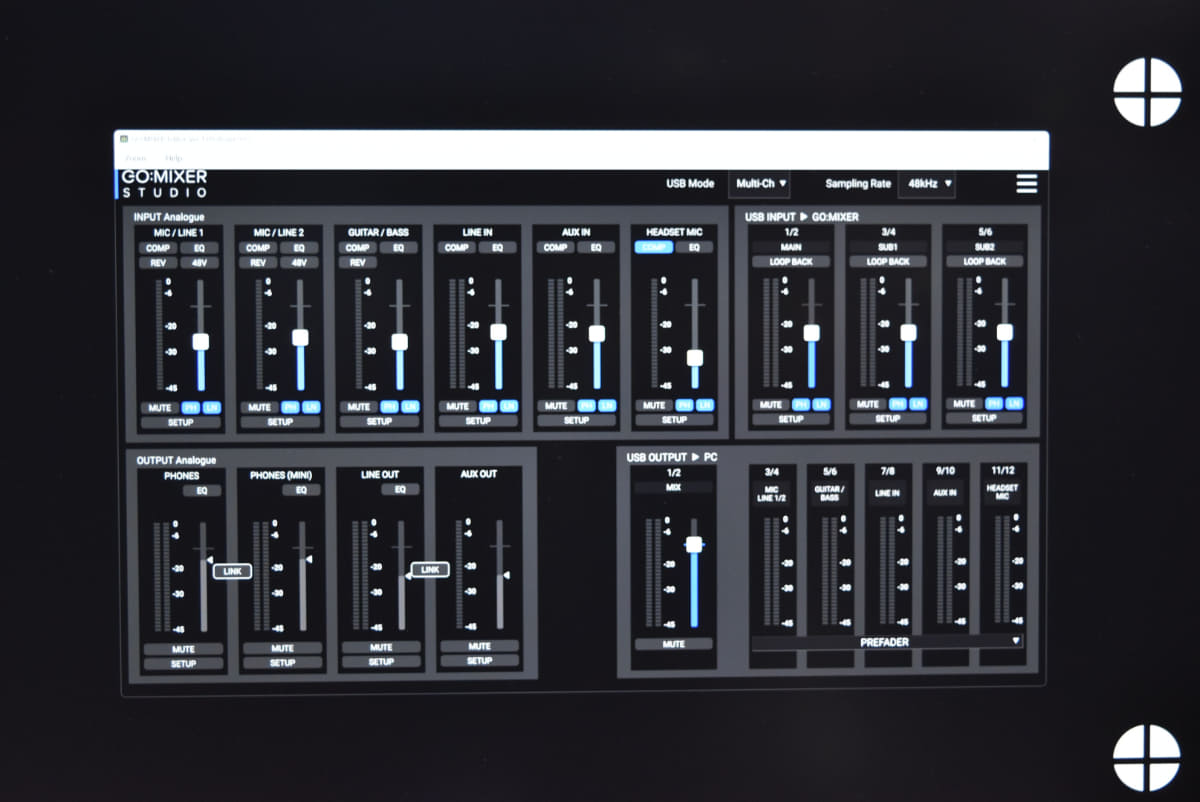The width and height of the screenshot is (1200, 802).
Task: Toggle EQ on PHONES output
Action: tap(201, 491)
